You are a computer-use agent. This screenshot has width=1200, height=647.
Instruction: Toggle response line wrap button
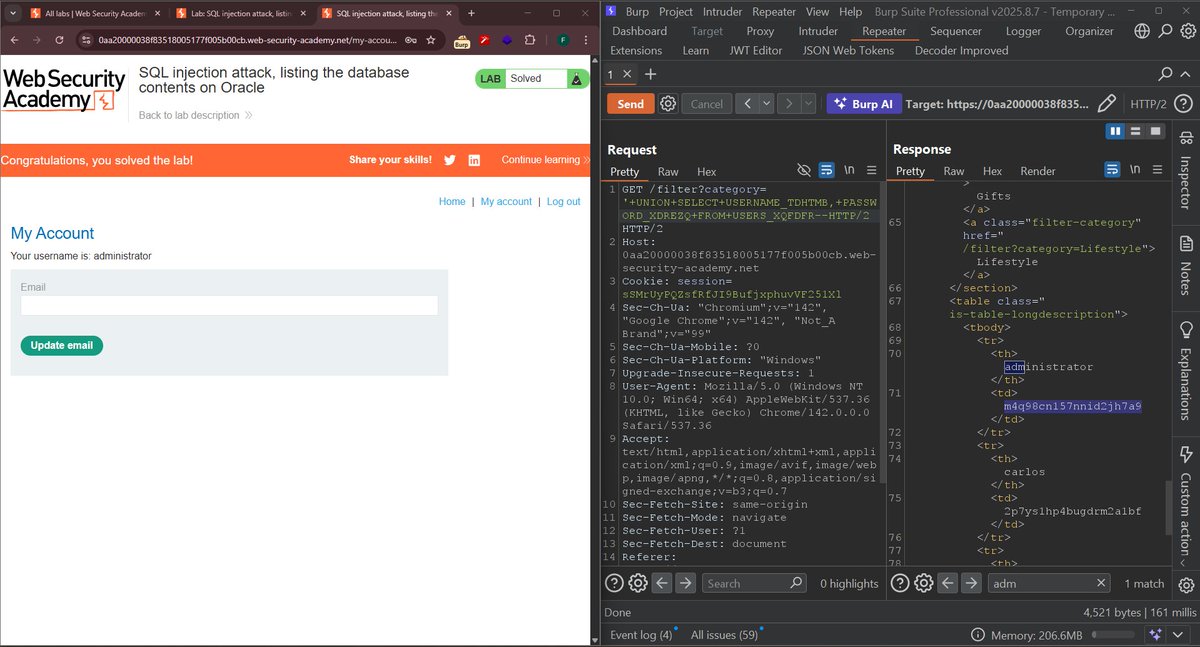coord(1112,170)
